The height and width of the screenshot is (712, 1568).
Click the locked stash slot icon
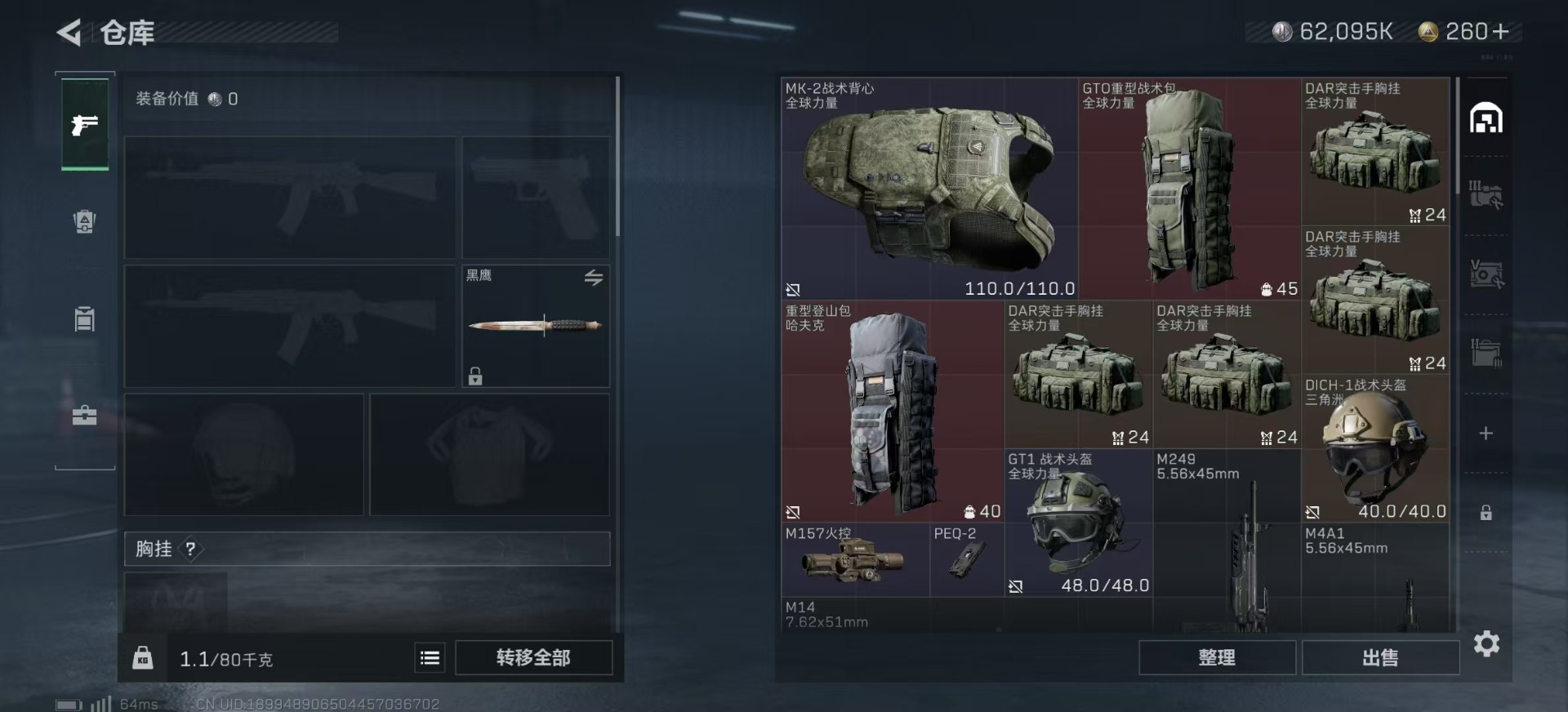pos(1486,513)
